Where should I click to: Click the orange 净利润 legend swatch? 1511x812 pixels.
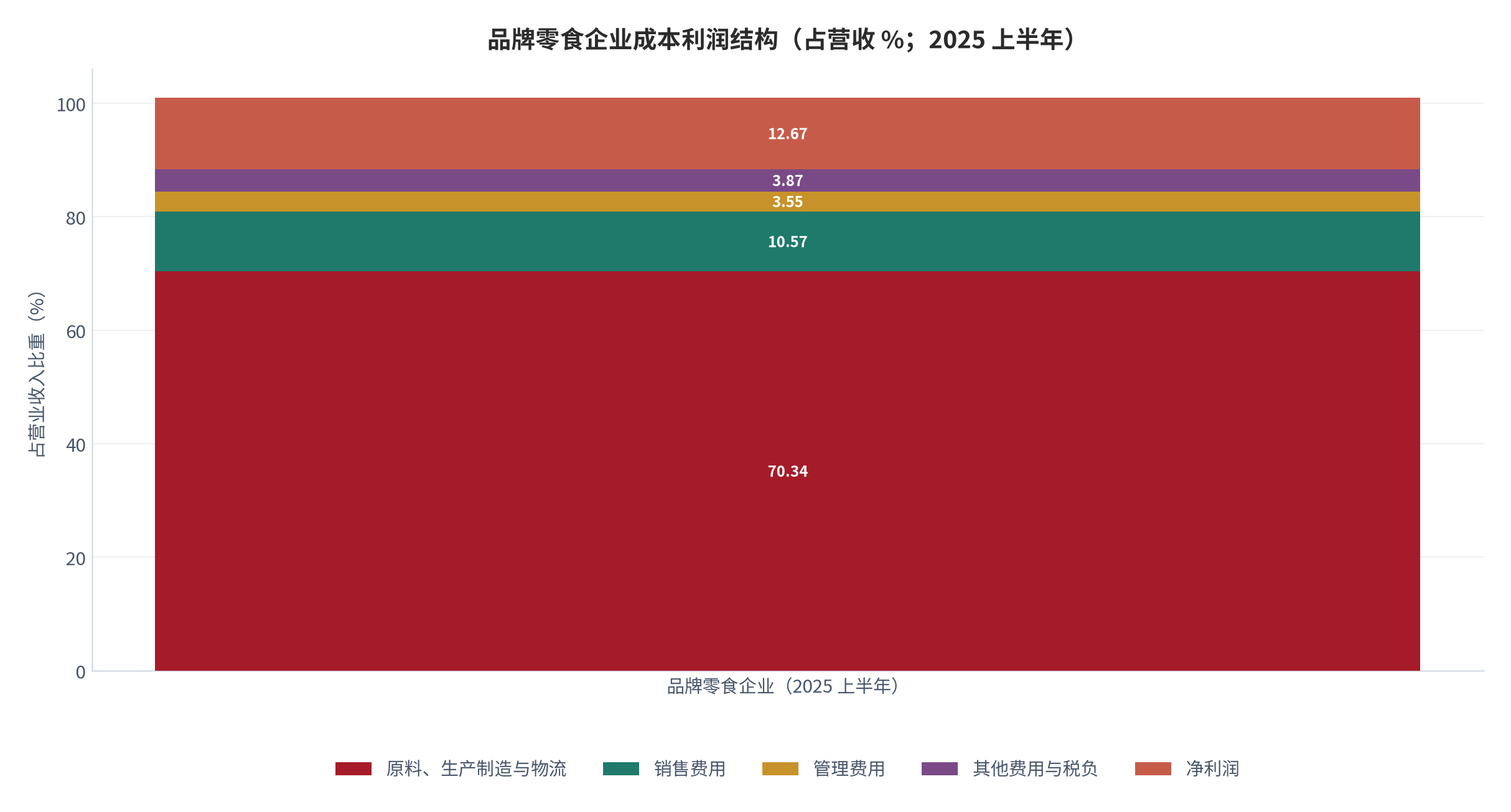point(1153,769)
